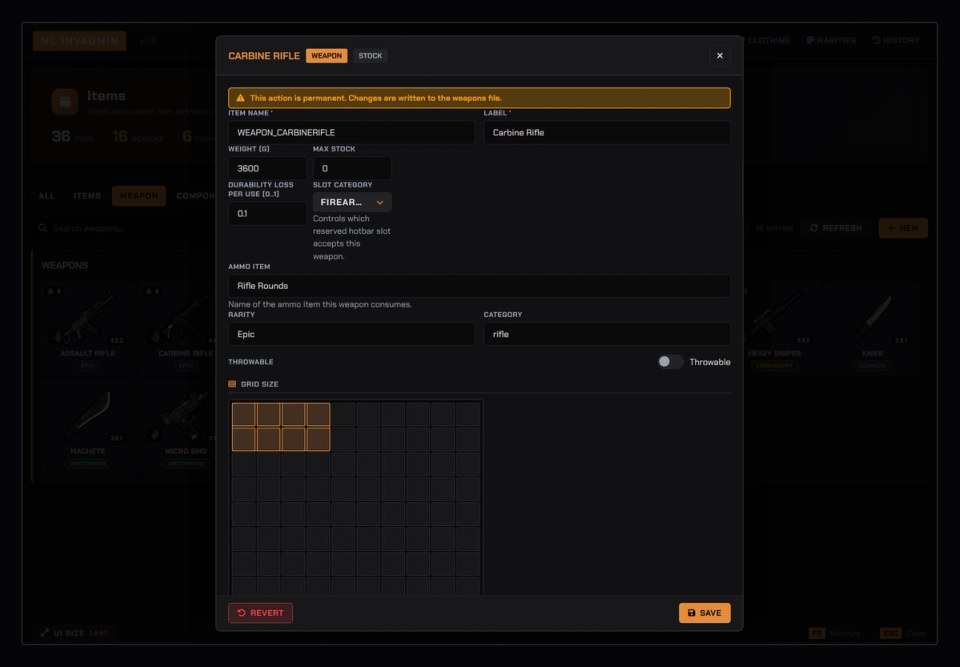This screenshot has width=960, height=667.
Task: Save the weapon changes
Action: click(x=704, y=613)
